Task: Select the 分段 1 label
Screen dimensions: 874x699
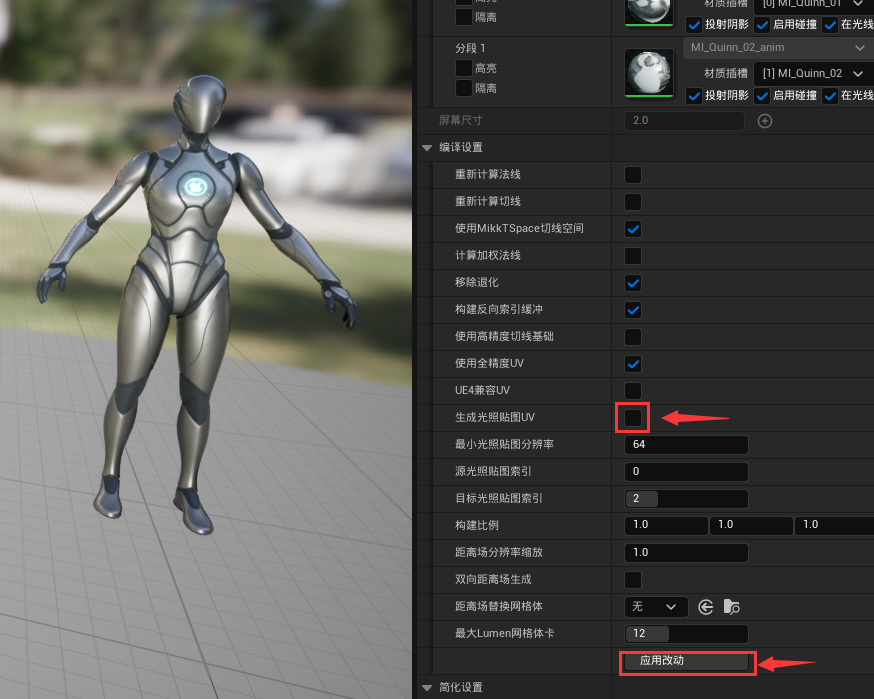Action: [470, 48]
